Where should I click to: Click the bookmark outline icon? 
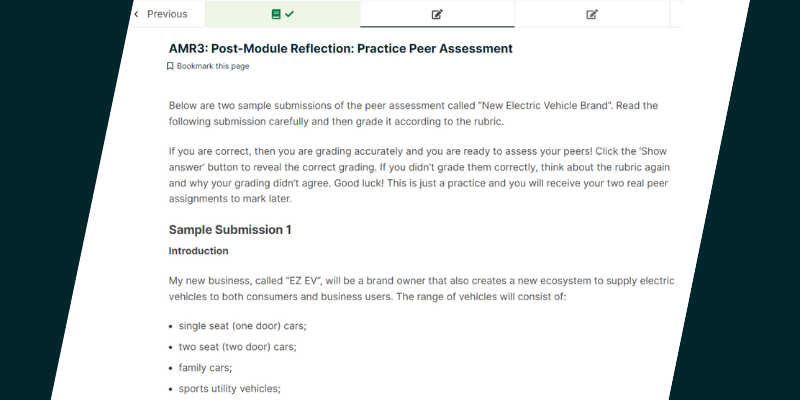pos(170,66)
